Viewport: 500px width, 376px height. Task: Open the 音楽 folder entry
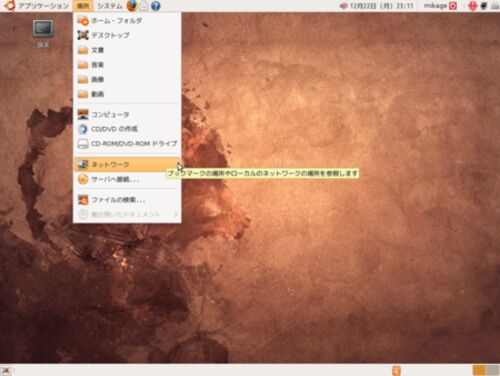127,64
